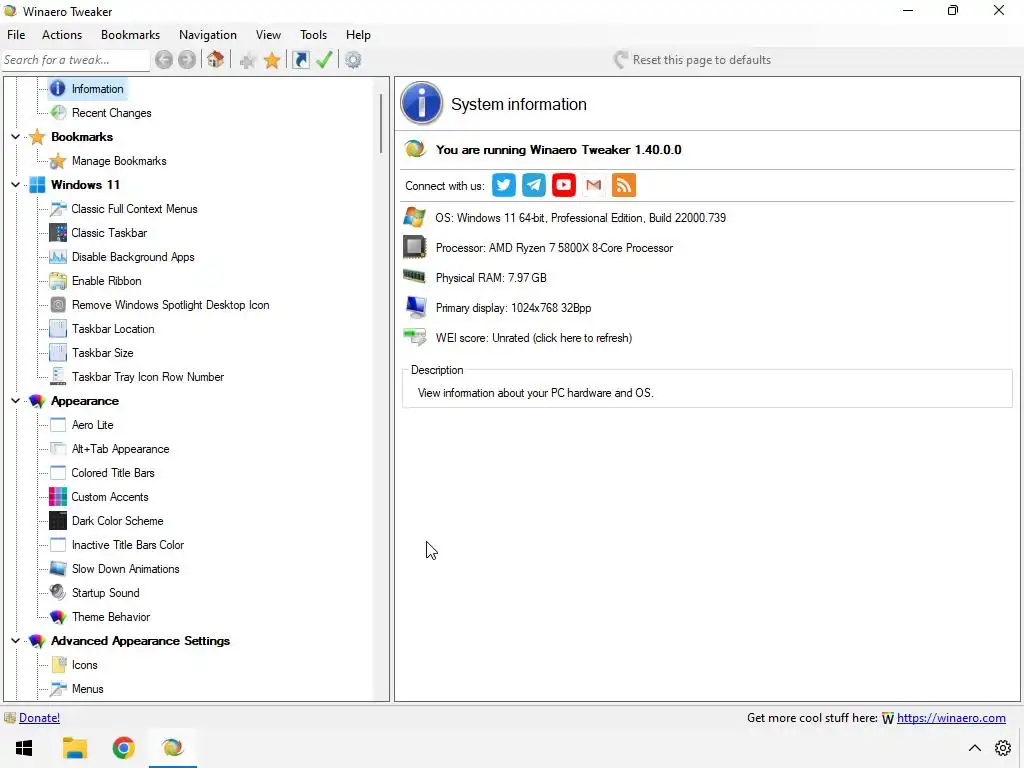Select Menus under Advanced Appearance

click(88, 689)
